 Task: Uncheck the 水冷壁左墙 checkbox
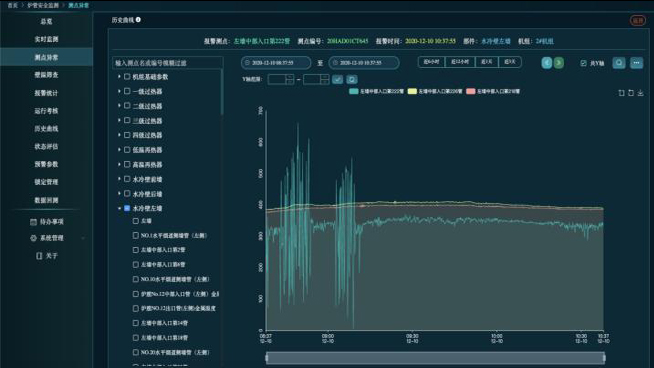[x=127, y=208]
